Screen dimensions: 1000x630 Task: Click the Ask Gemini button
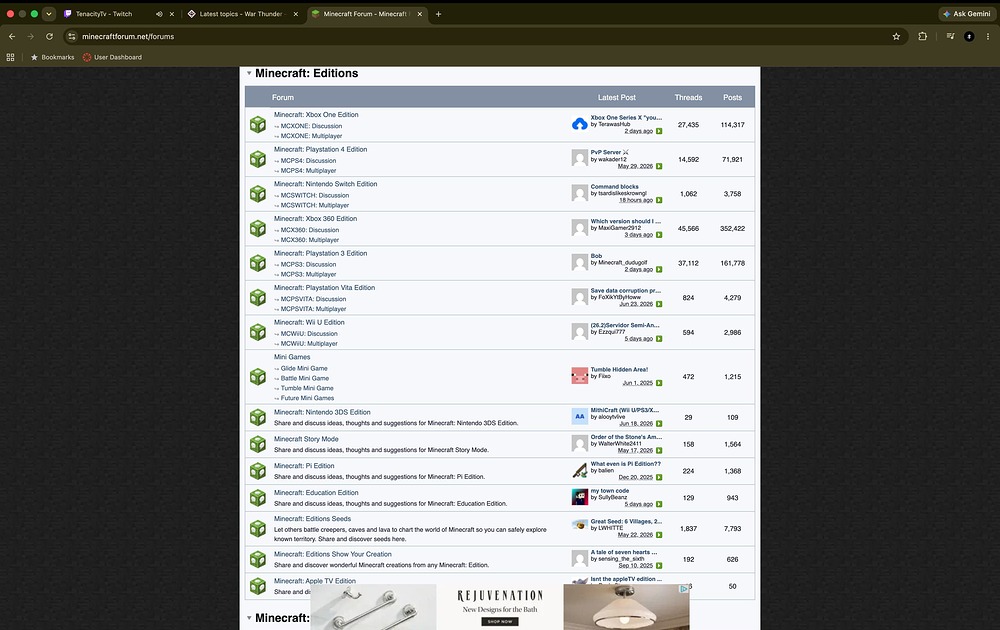(966, 14)
